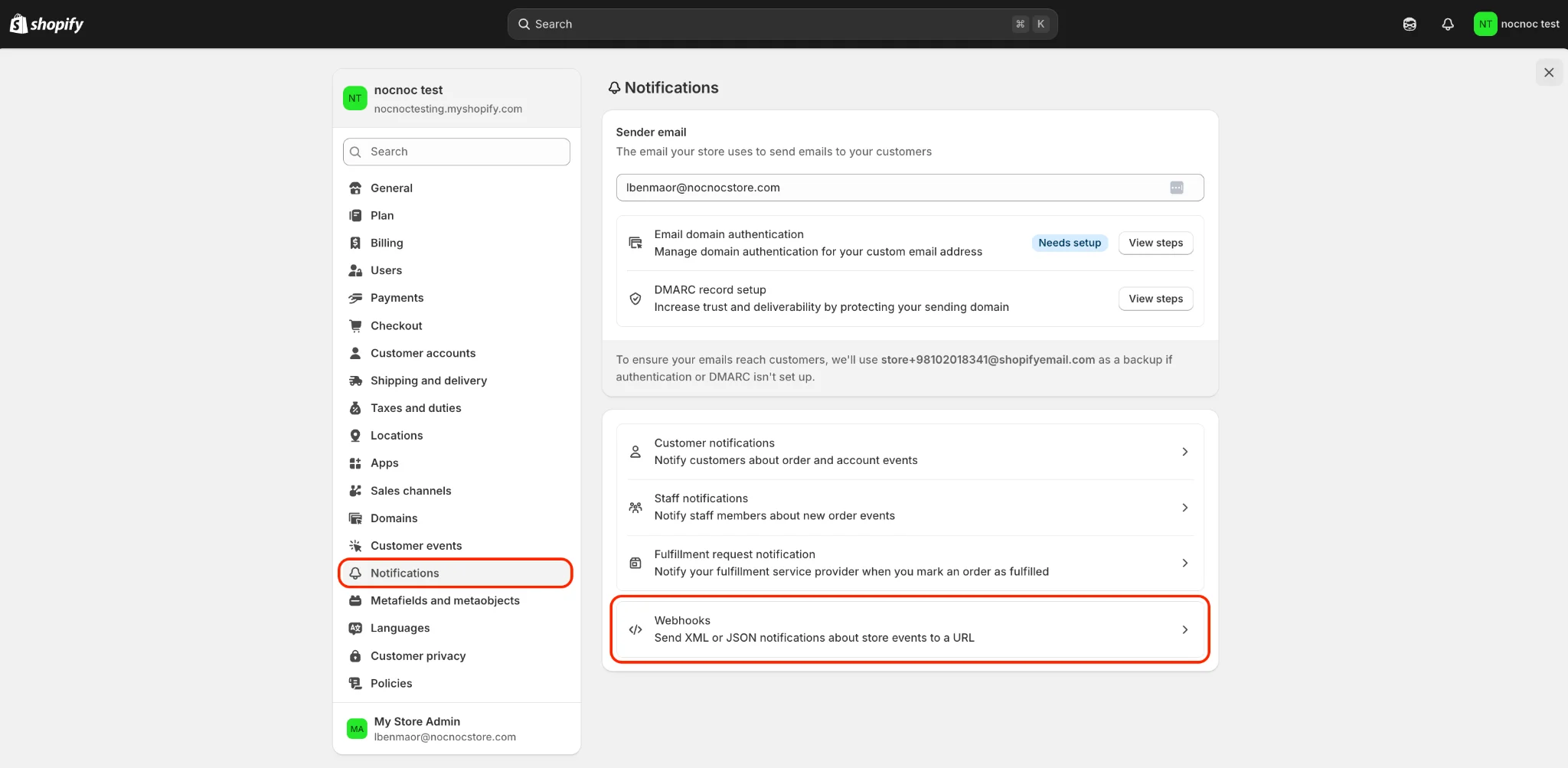Click the NT account avatar in the top bar
The width and height of the screenshot is (1568, 768).
tap(1485, 24)
